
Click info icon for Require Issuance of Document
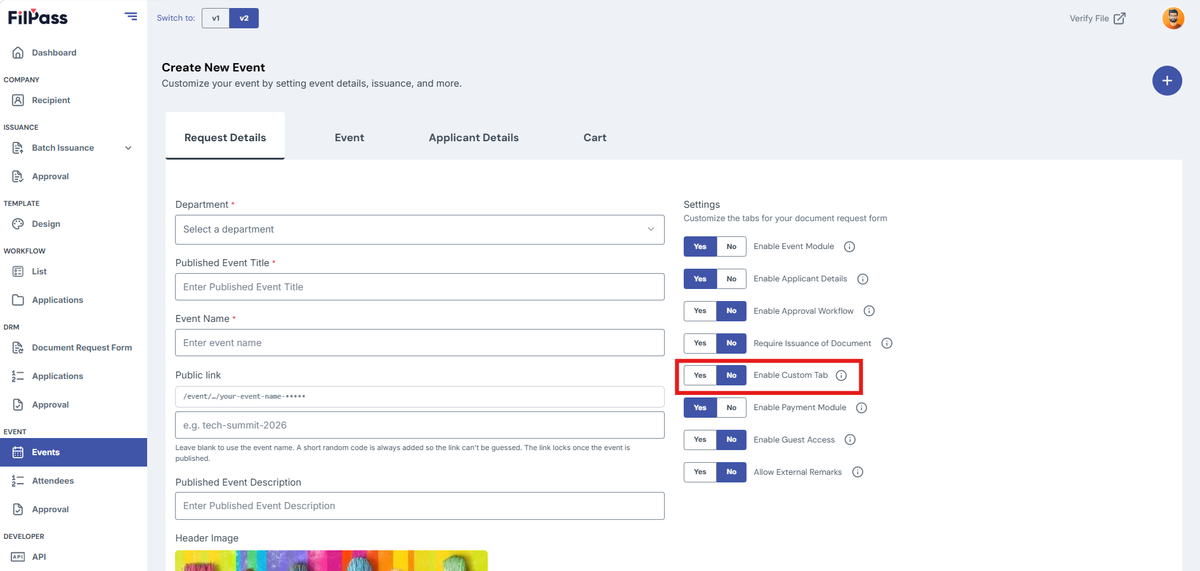886,343
